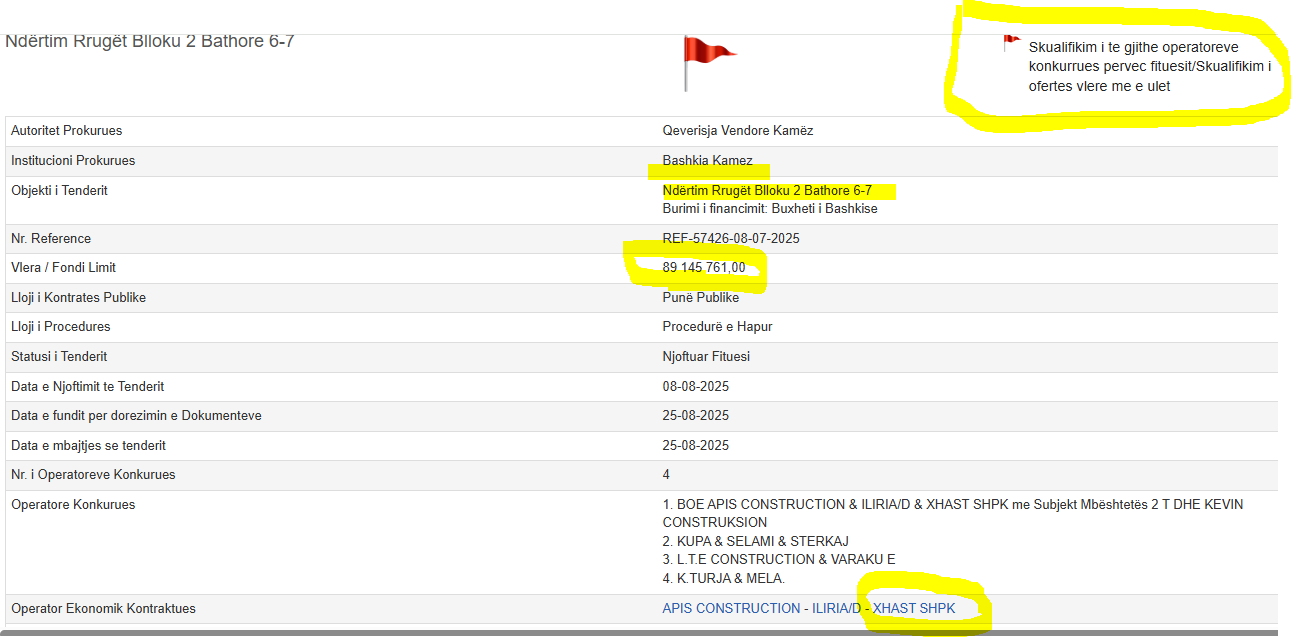Select reference number REF-57426-08-07-2025
Viewport: 1291px width, 637px height.
730,238
